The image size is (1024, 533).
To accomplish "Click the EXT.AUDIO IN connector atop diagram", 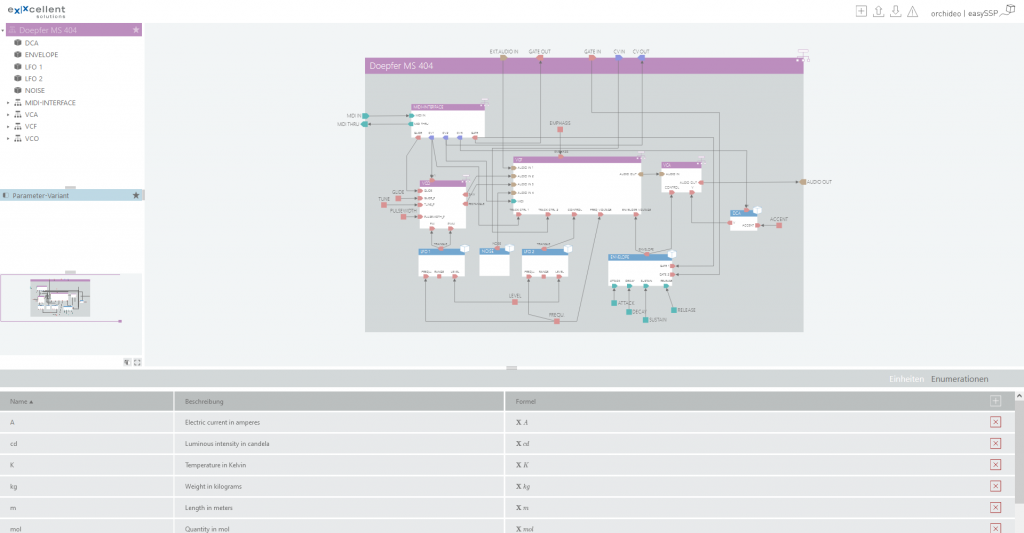I will (x=503, y=57).
